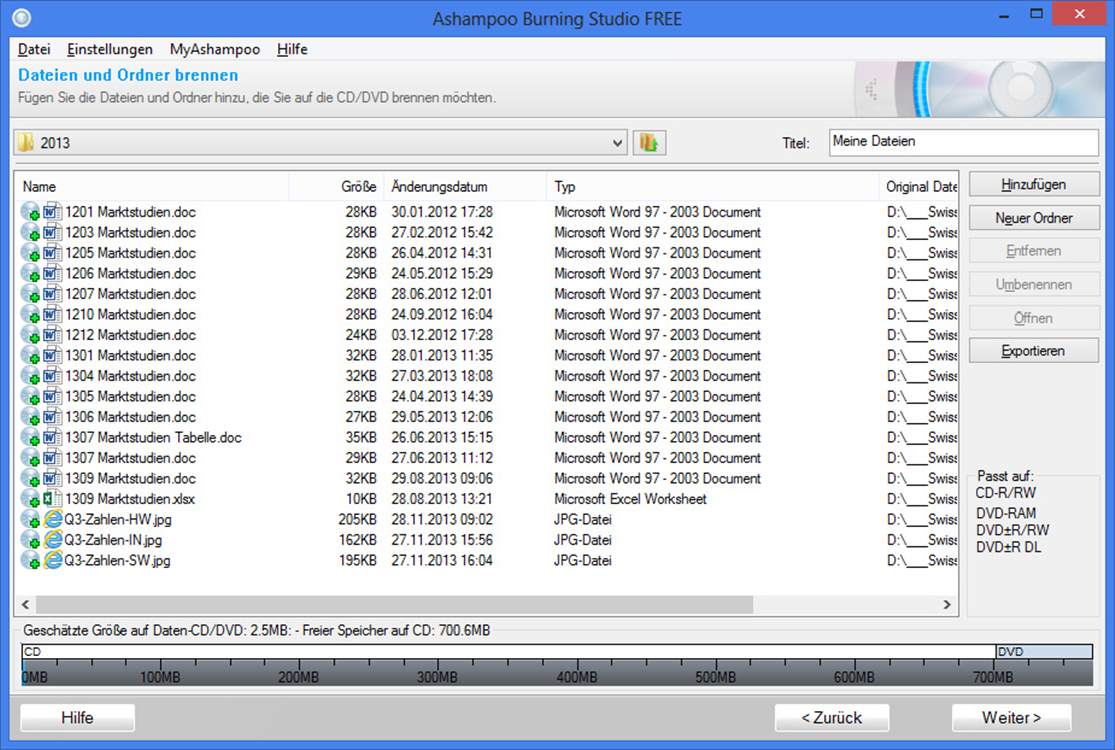Click the Original Datei column header
The image size is (1115, 750).
(x=919, y=187)
